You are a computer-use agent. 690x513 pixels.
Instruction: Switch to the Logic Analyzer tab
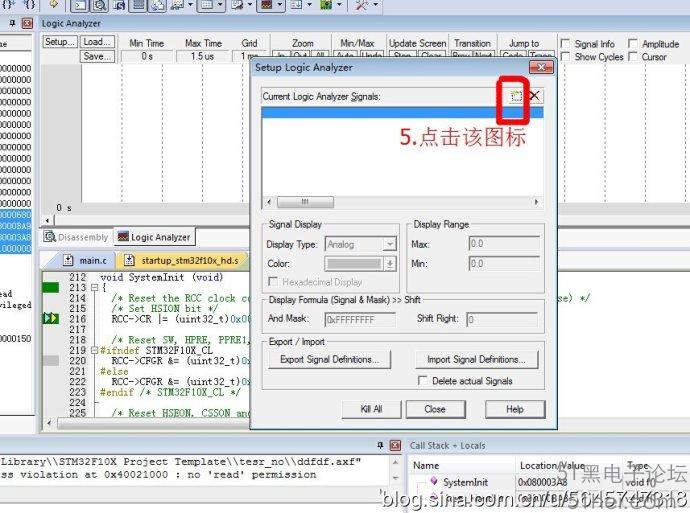click(x=154, y=237)
